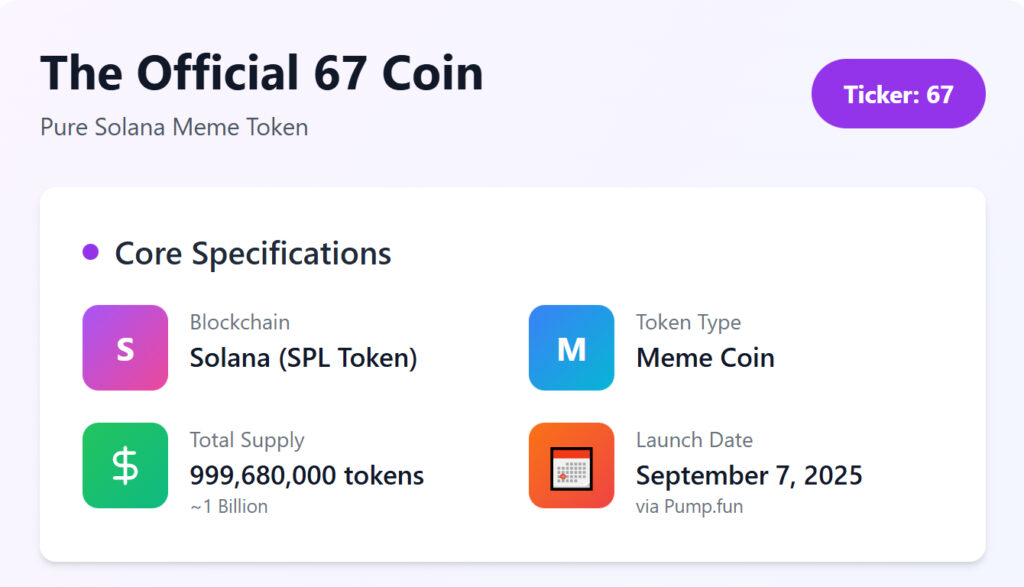
Task: Click the purple bullet beside Core Specifications
Action: point(90,252)
